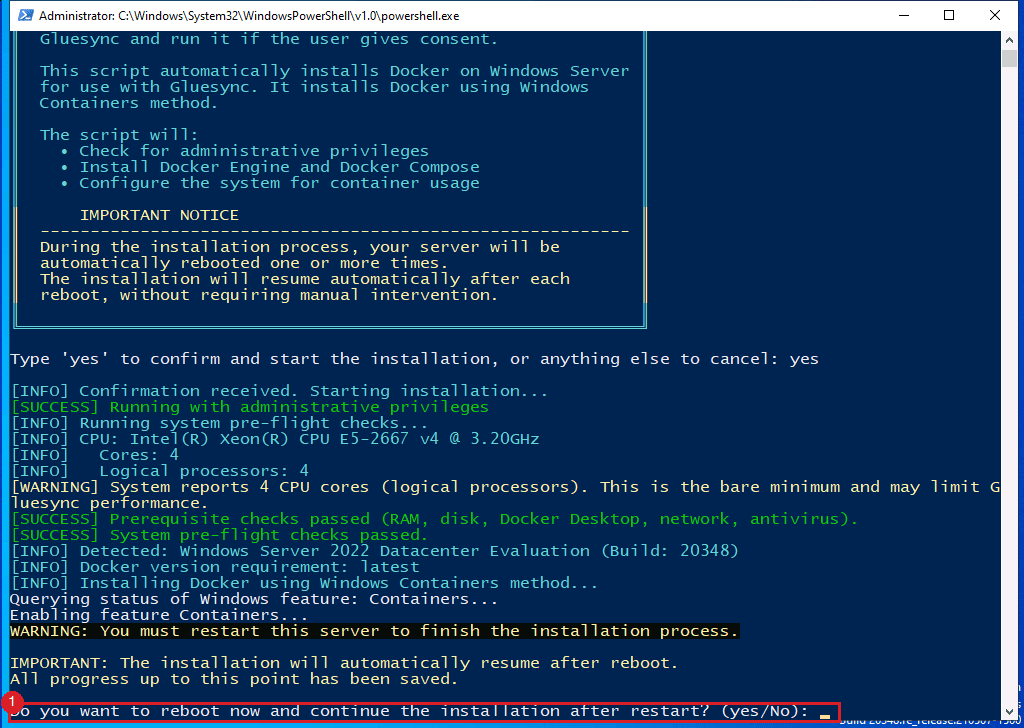Click the 'IMPORTANT NOTICE' heading
This screenshot has width=1024, height=728.
pyautogui.click(x=159, y=215)
